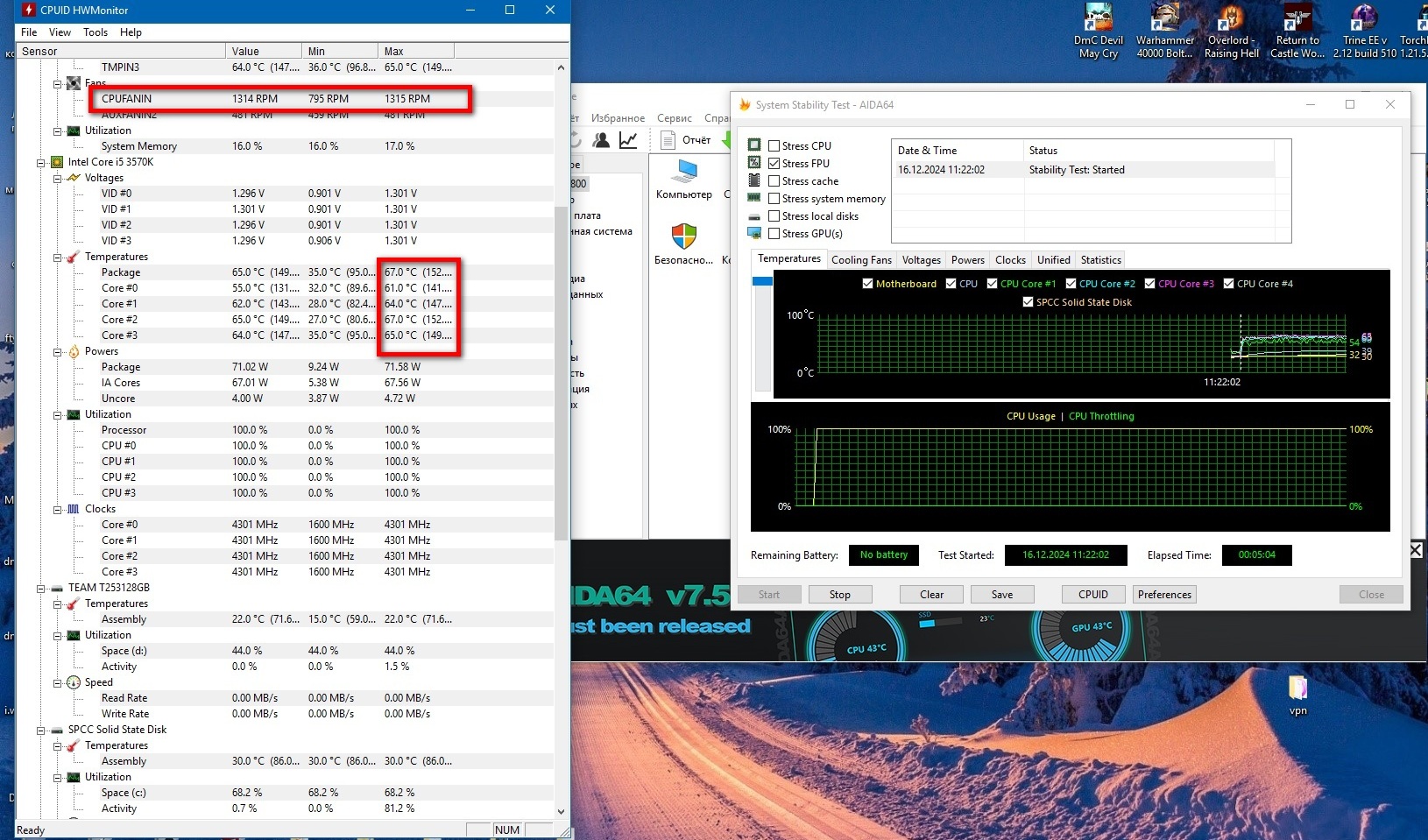
Task: Open DmC Devil May Cry desktop shortcut
Action: (x=1099, y=31)
